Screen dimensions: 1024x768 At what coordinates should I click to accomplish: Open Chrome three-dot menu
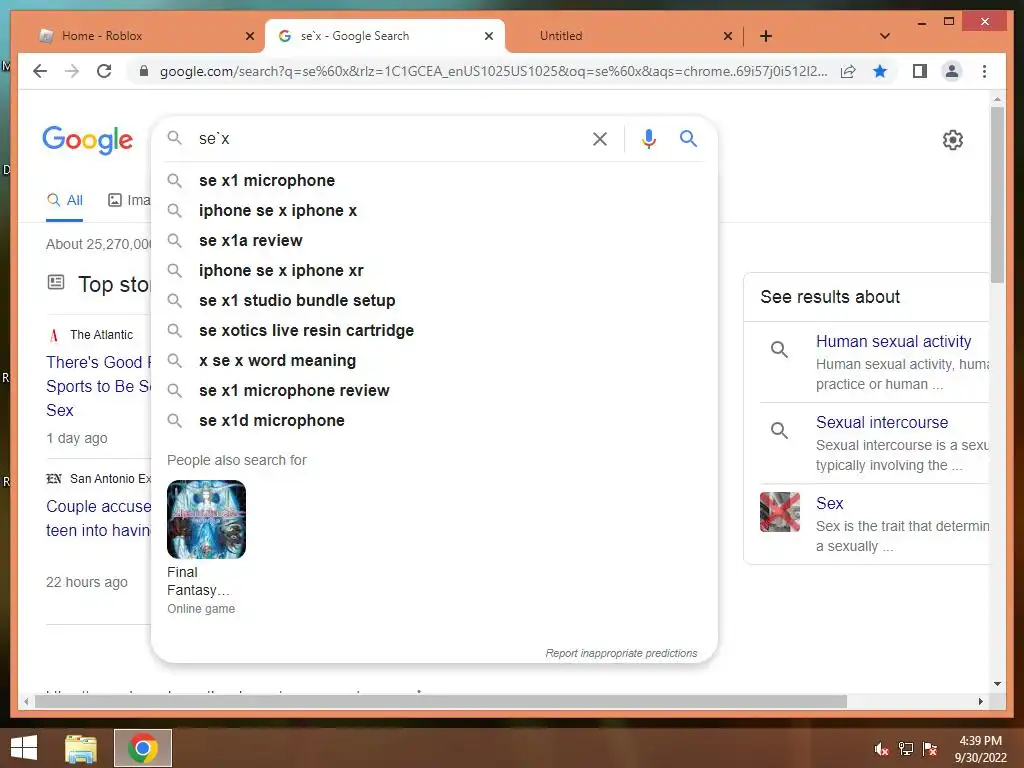(x=984, y=71)
